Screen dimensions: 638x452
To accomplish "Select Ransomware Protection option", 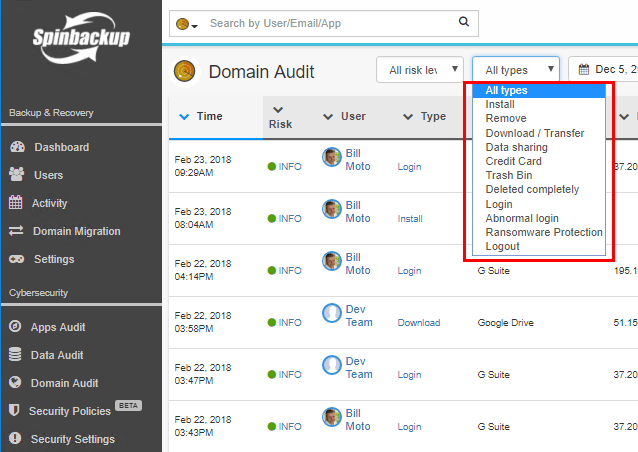I will point(539,232).
